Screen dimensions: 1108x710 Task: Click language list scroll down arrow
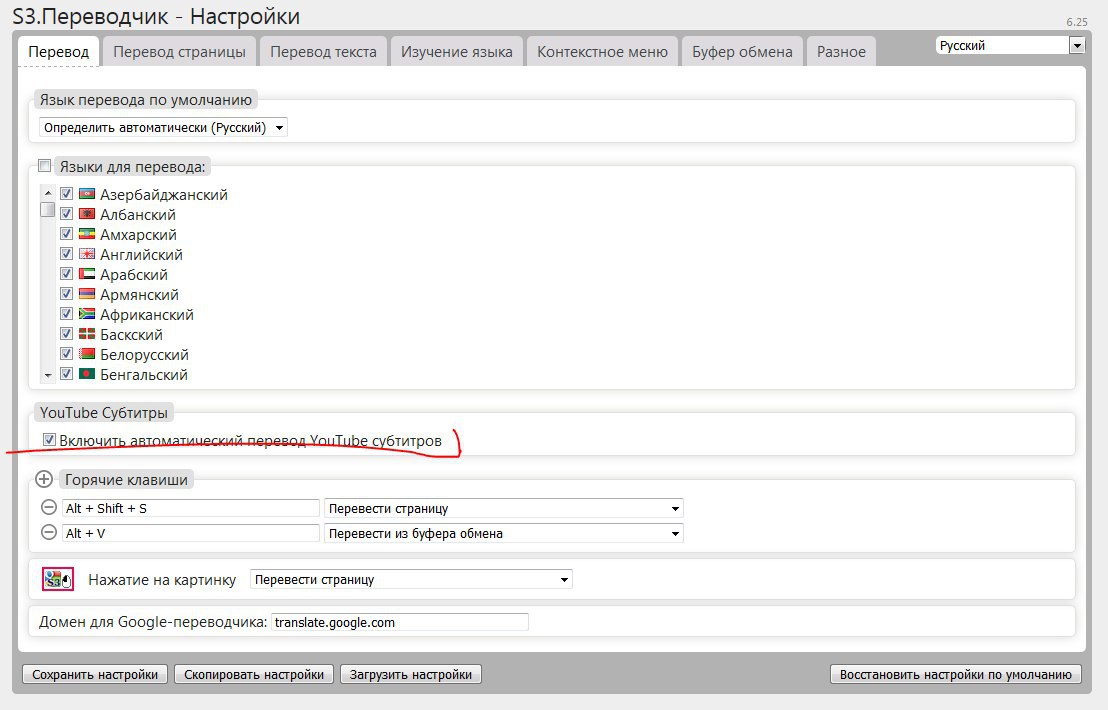[x=47, y=376]
